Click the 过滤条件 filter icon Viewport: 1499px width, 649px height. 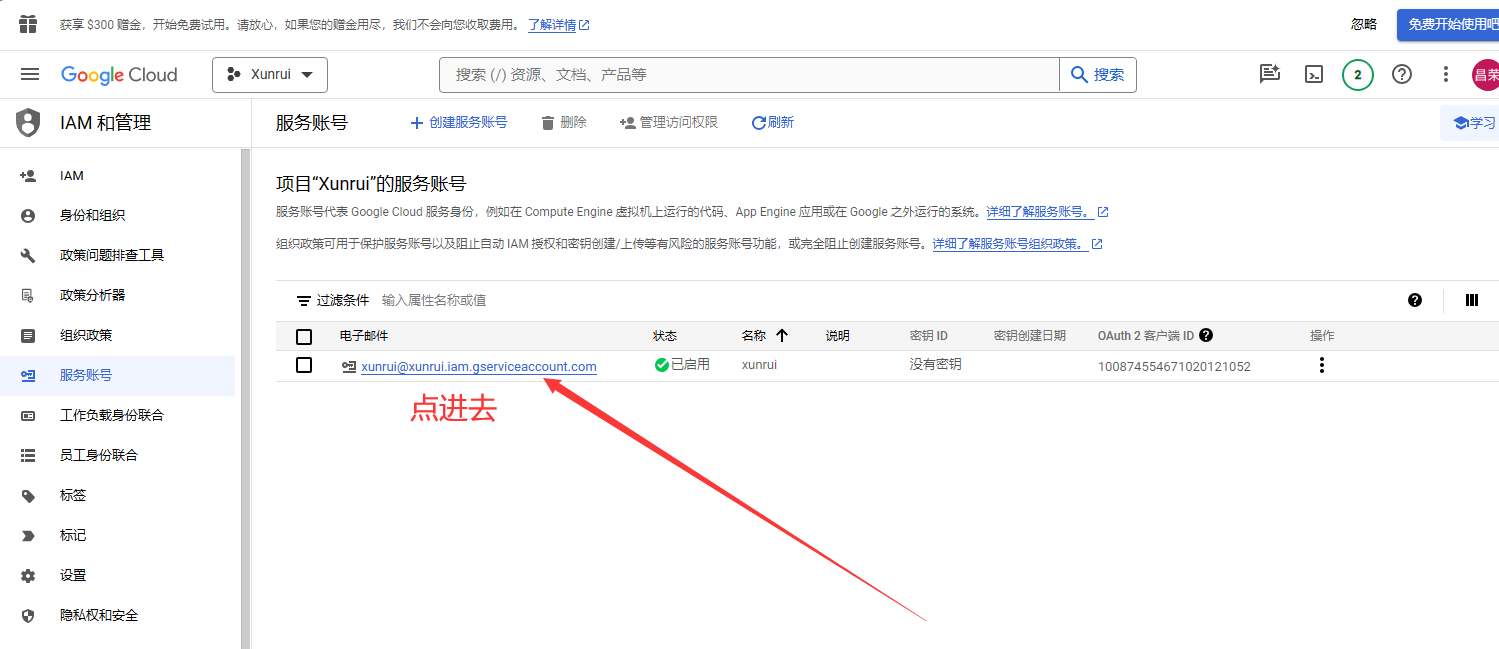pyautogui.click(x=304, y=300)
